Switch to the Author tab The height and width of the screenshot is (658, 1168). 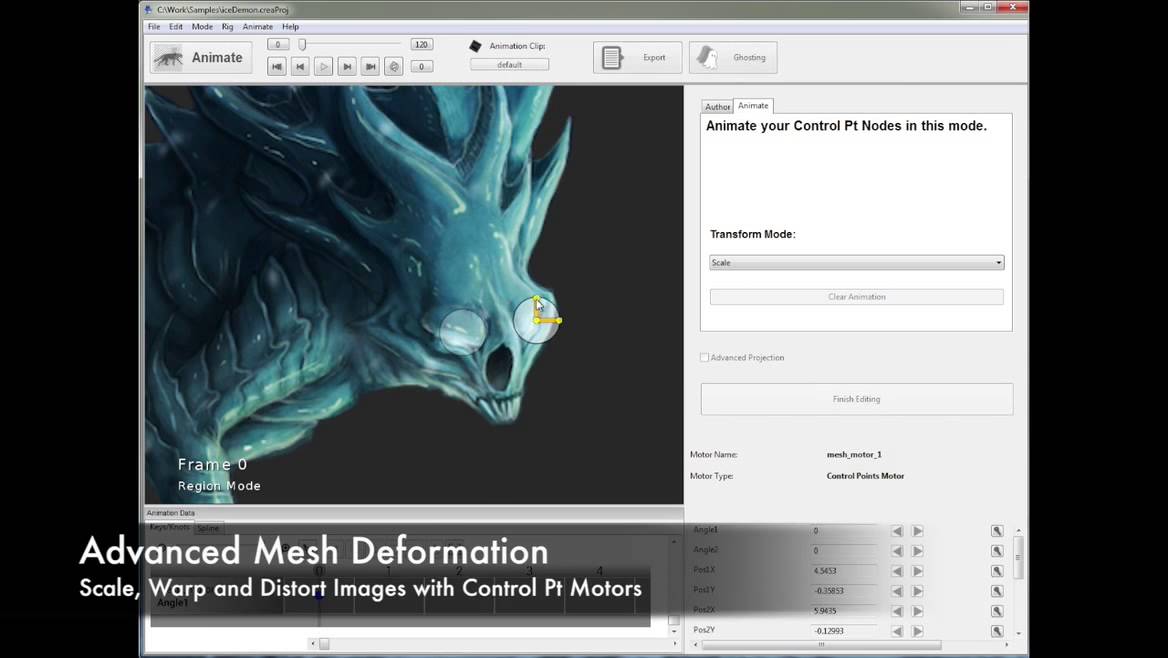(x=717, y=107)
